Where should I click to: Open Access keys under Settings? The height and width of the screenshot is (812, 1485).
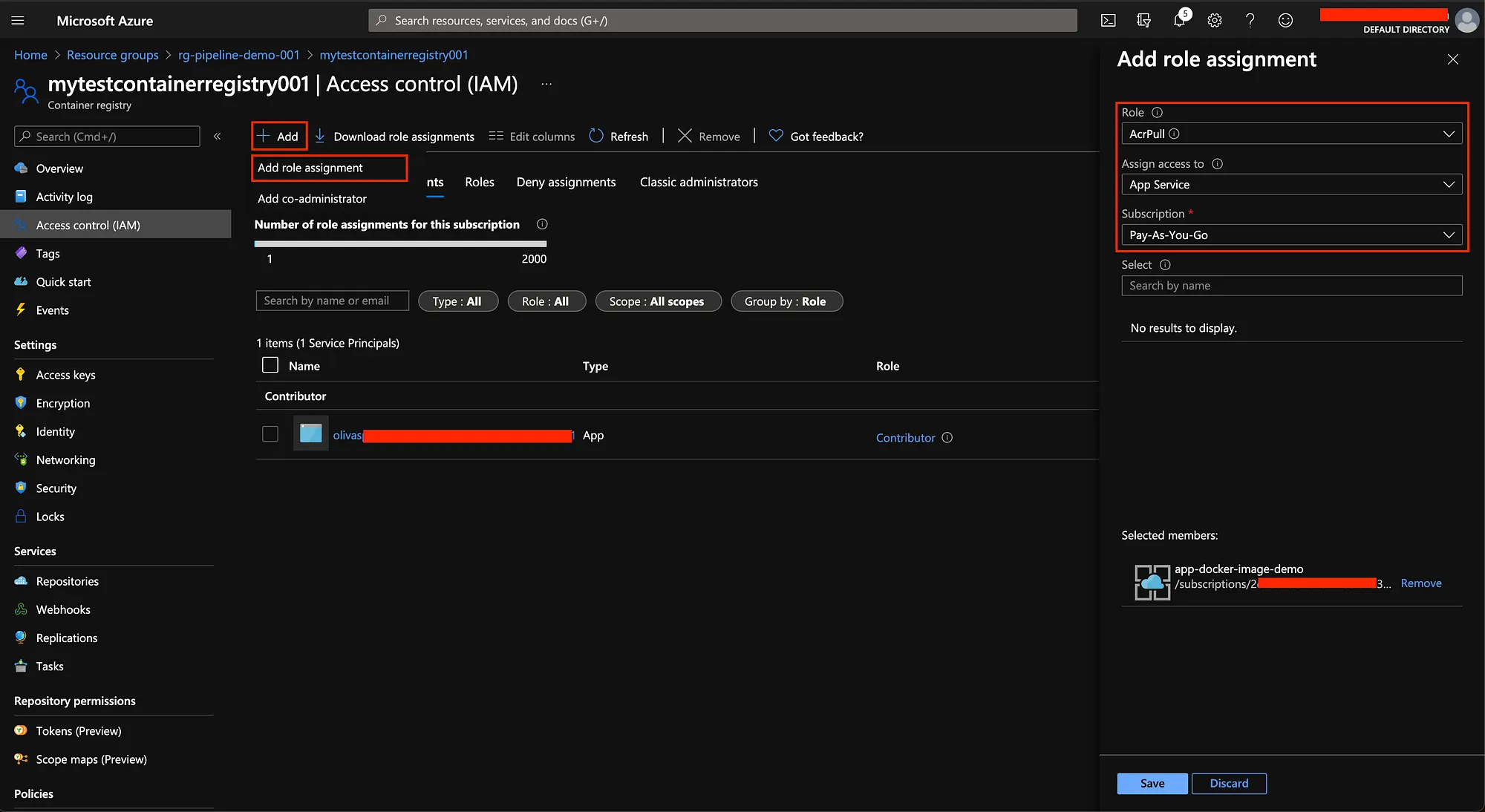[65, 375]
